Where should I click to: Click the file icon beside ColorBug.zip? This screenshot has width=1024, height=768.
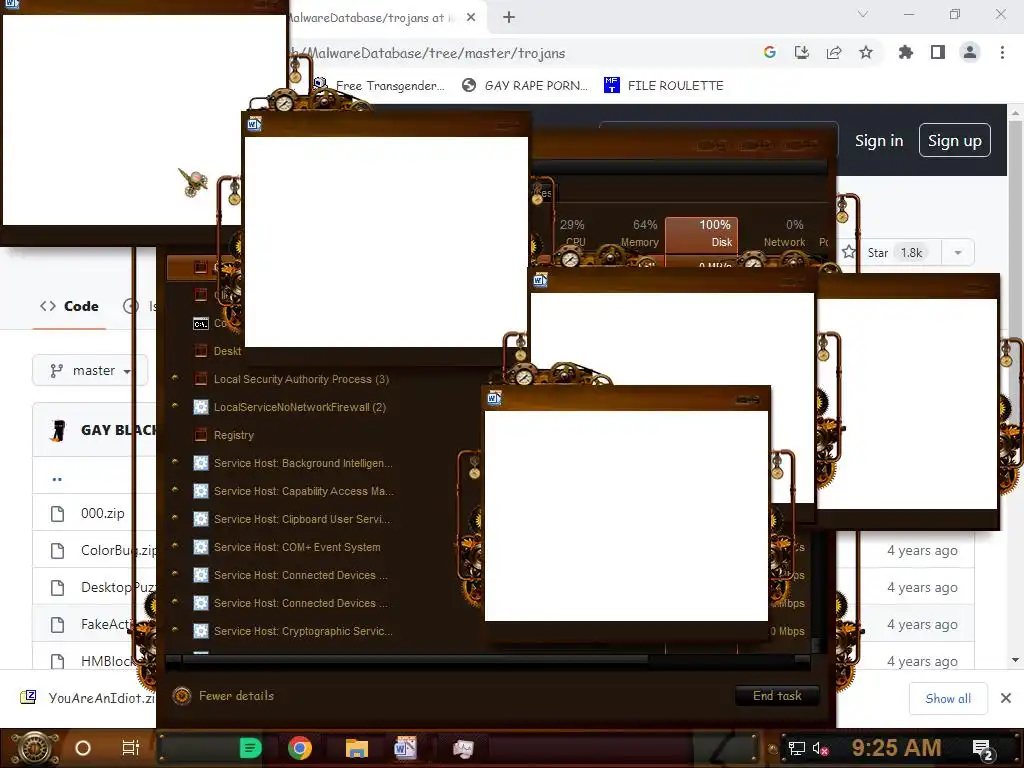(57, 551)
